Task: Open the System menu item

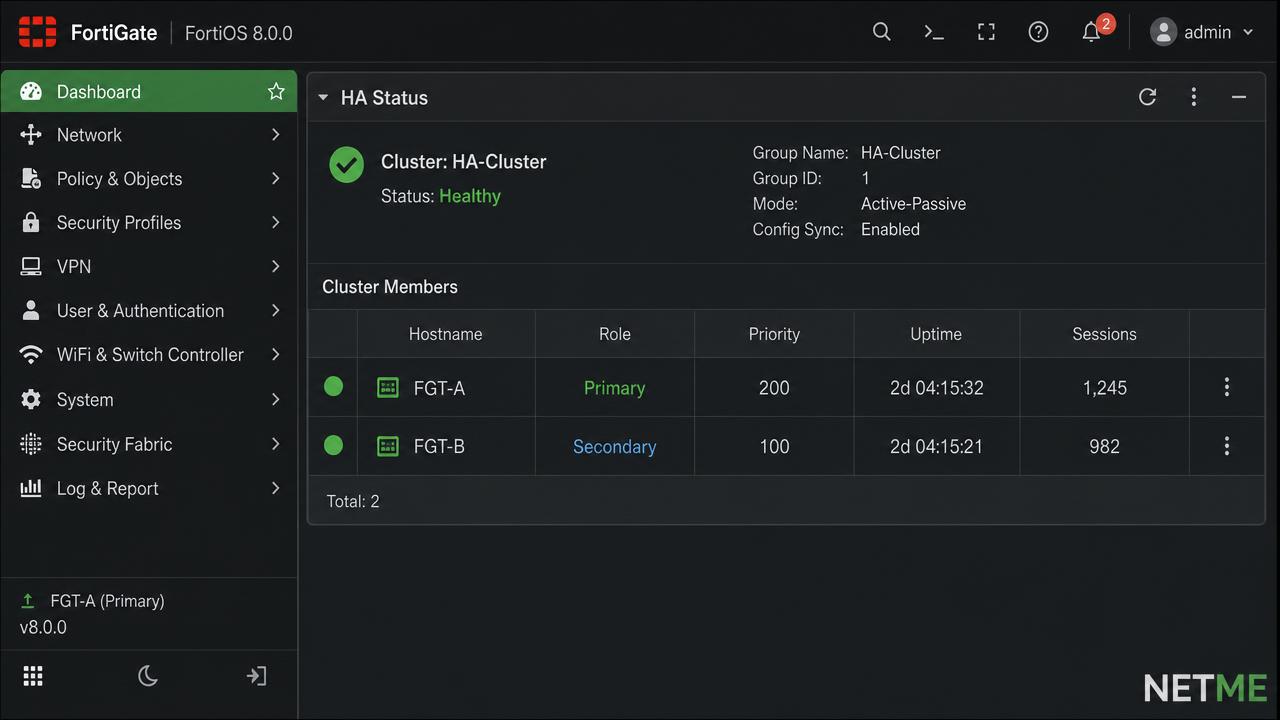Action: 149,399
